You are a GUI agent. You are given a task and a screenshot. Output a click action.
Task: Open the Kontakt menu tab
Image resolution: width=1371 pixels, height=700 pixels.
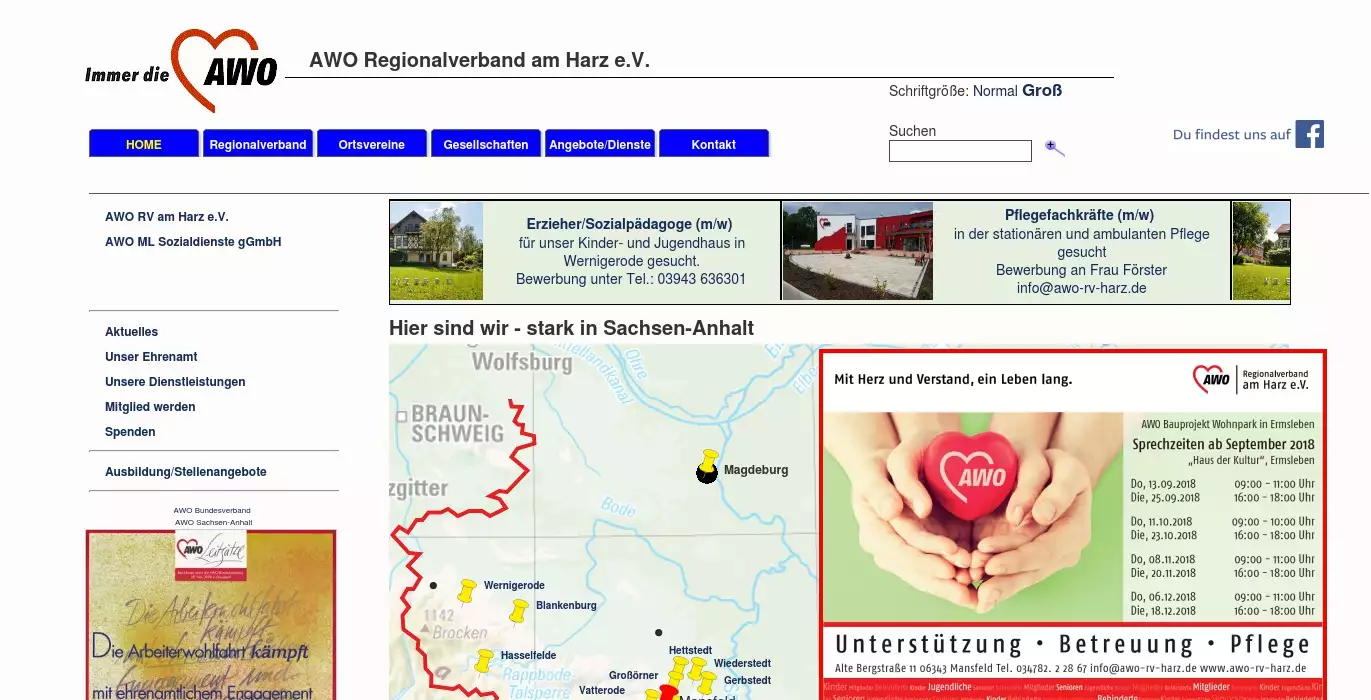pyautogui.click(x=714, y=144)
